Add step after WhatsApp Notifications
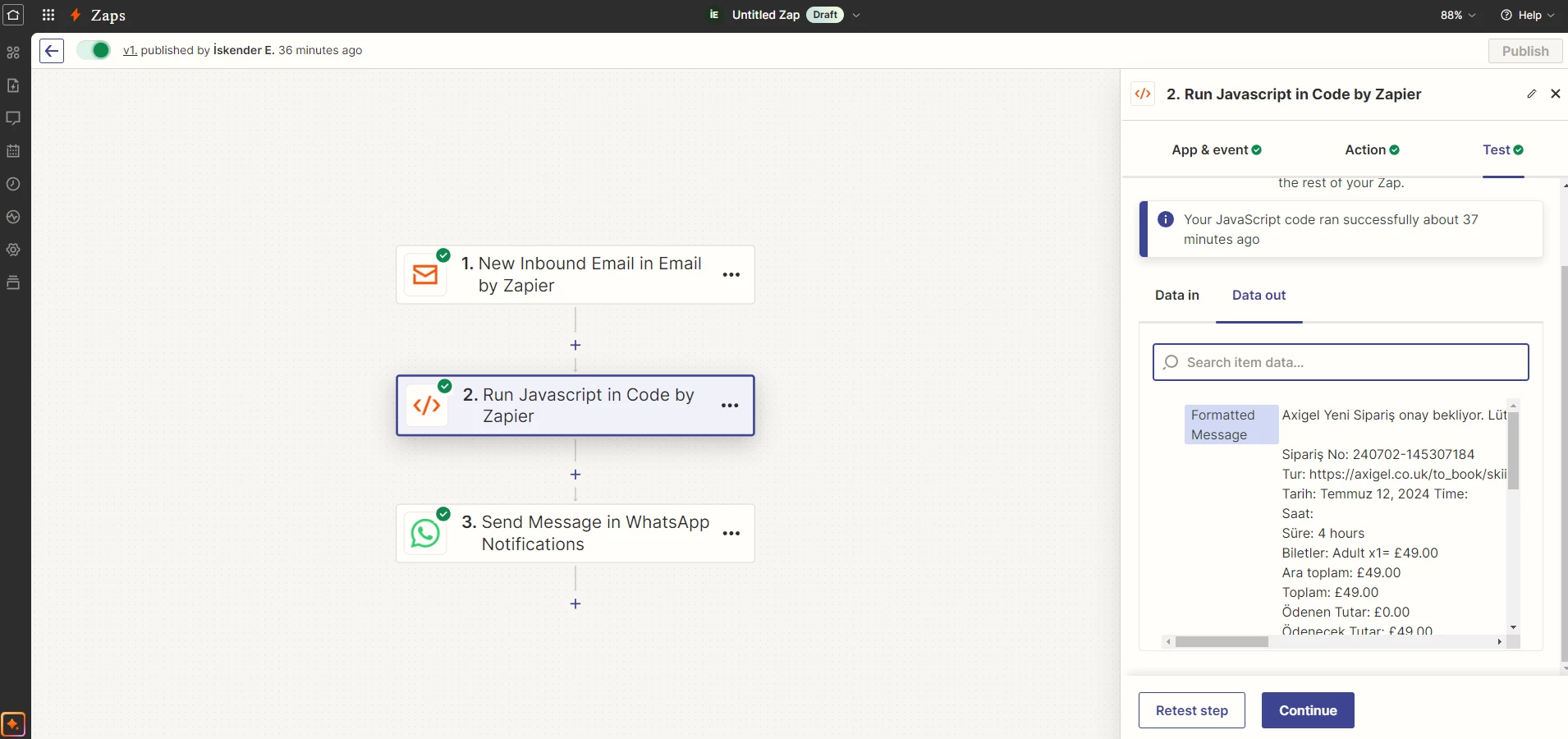 click(575, 604)
